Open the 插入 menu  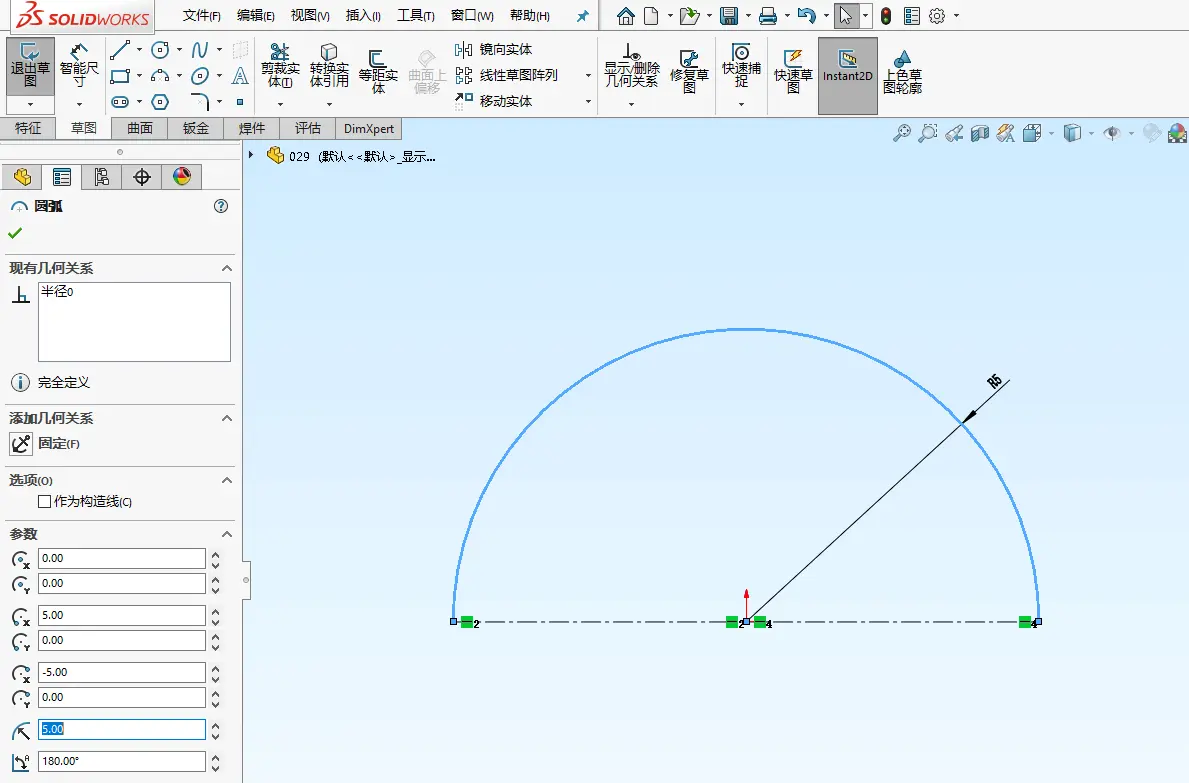click(363, 15)
